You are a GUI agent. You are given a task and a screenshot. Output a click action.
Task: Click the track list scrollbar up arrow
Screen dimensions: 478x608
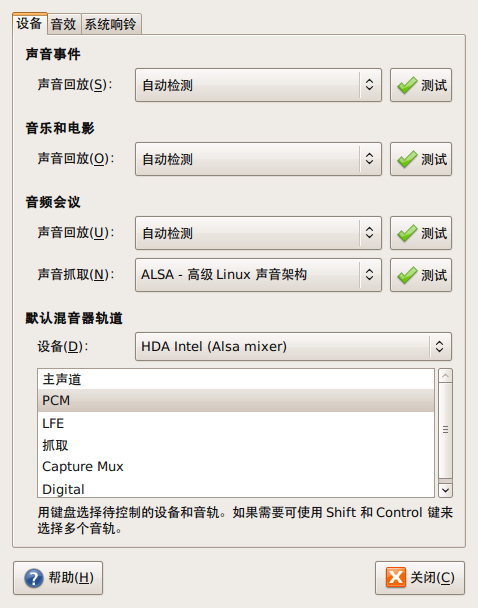point(445,376)
